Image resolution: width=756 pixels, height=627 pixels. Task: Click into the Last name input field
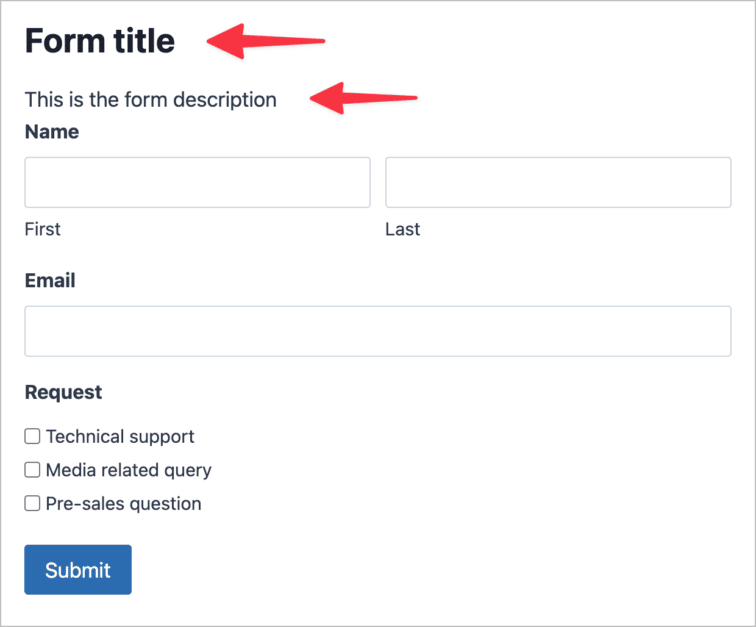point(557,182)
